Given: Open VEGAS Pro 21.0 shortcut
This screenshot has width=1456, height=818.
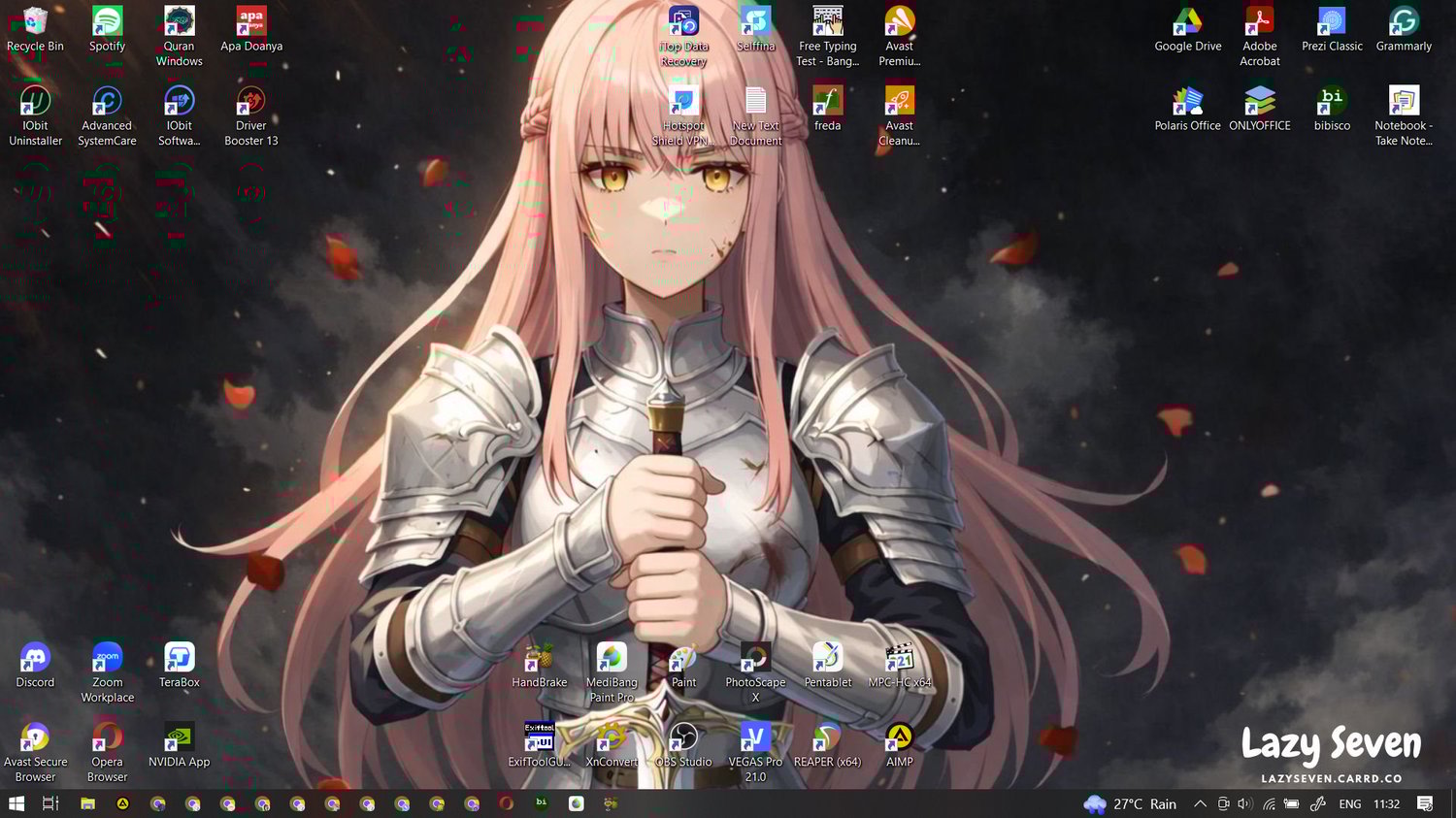Looking at the screenshot, I should click(755, 753).
